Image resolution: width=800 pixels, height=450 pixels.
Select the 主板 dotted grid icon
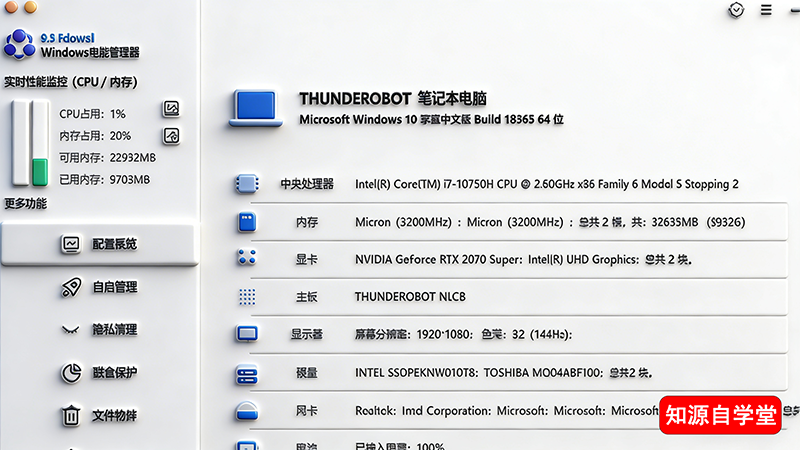(x=247, y=297)
